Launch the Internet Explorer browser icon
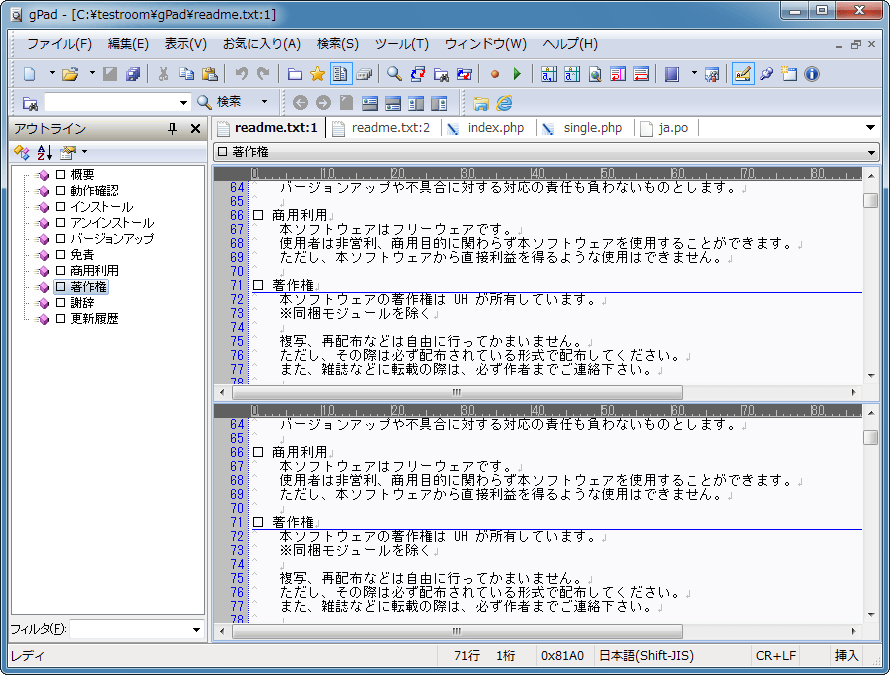This screenshot has height=675, width=890. click(x=504, y=103)
